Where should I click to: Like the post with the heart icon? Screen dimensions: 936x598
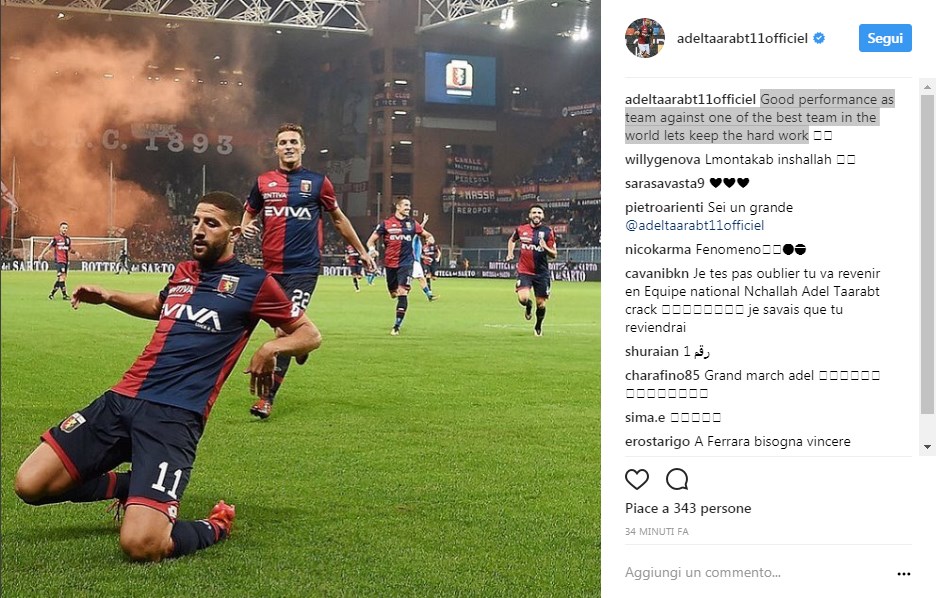[x=636, y=479]
